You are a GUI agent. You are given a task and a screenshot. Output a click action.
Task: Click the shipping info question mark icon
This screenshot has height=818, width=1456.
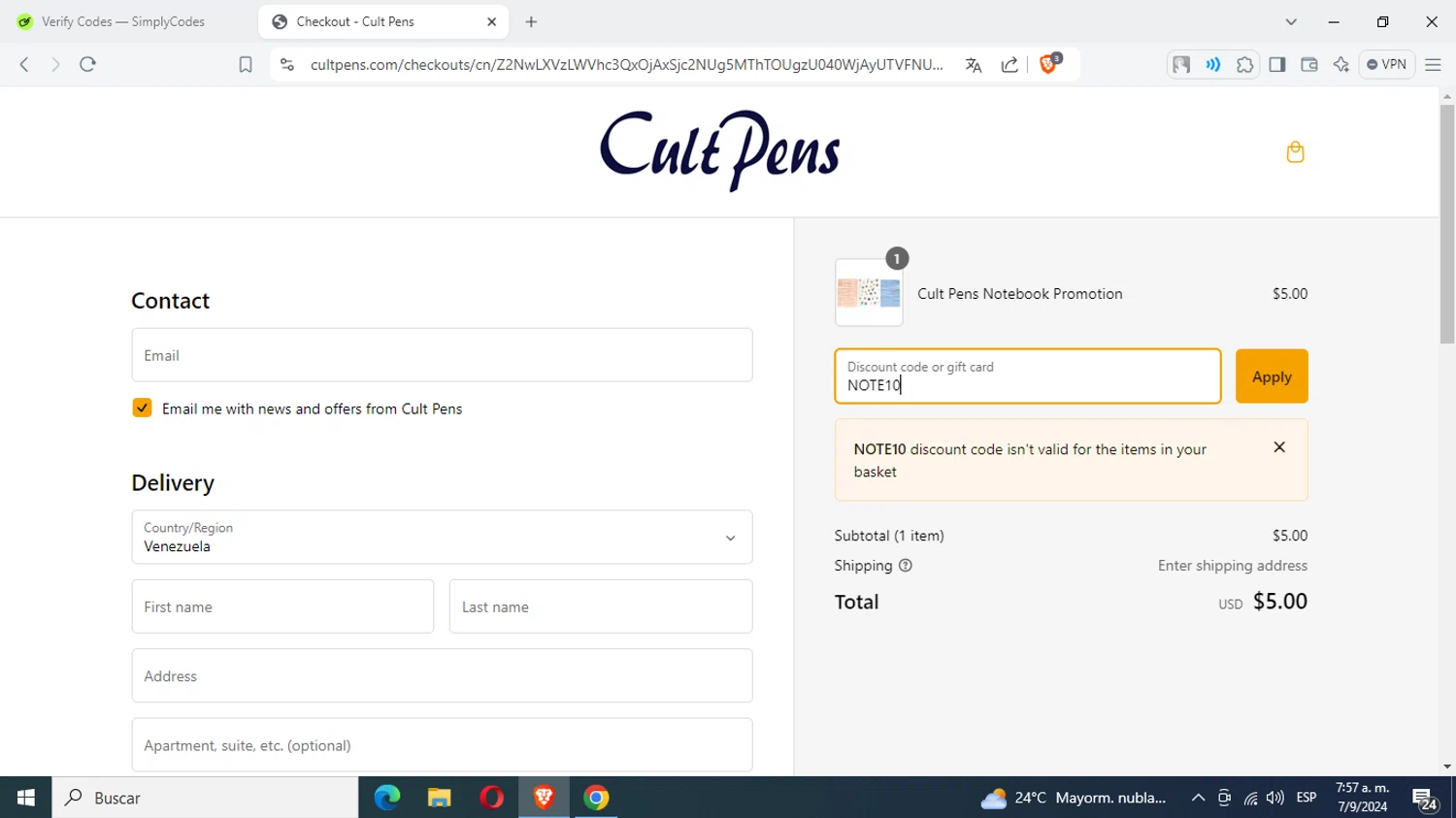[x=906, y=566]
